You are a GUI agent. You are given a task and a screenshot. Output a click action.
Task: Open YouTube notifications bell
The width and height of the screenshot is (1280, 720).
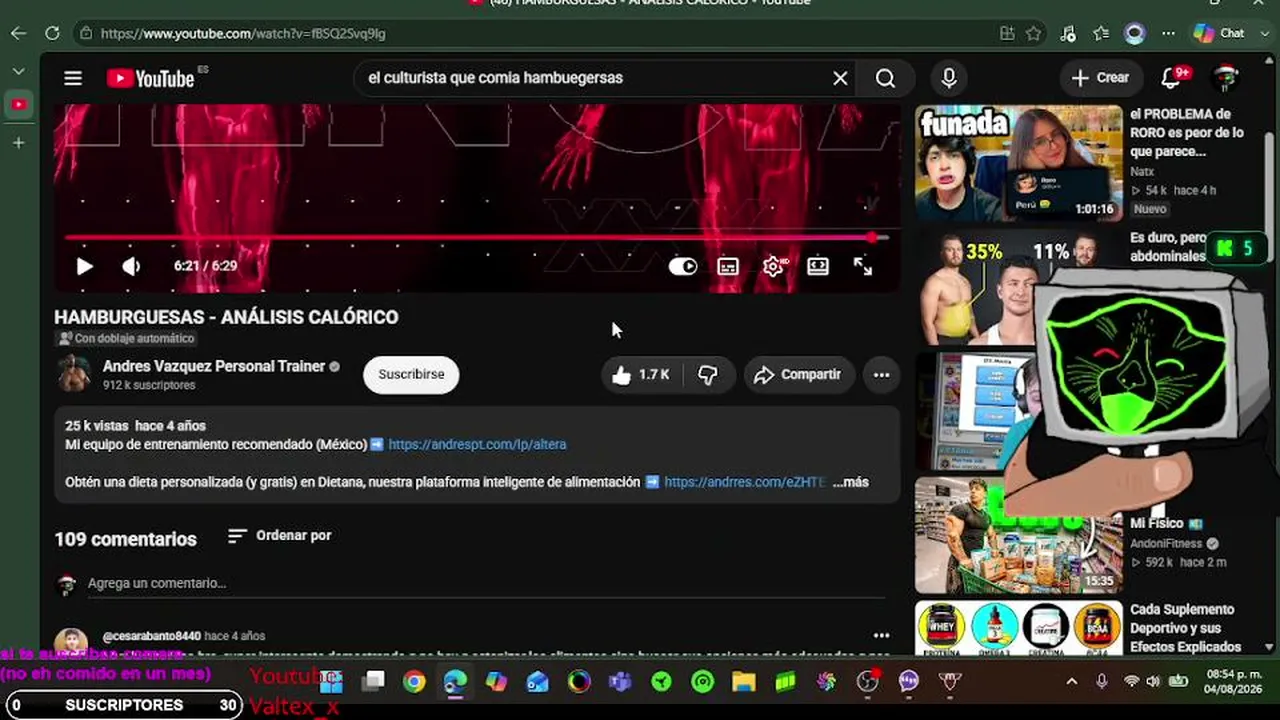click(x=1171, y=78)
